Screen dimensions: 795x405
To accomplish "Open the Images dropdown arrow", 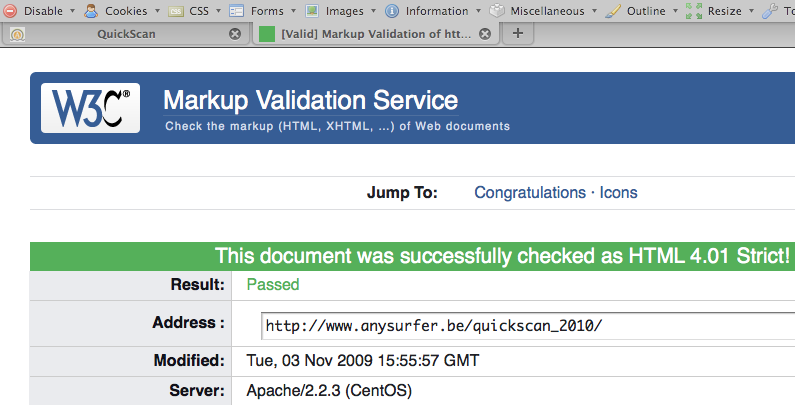I will coord(373,11).
